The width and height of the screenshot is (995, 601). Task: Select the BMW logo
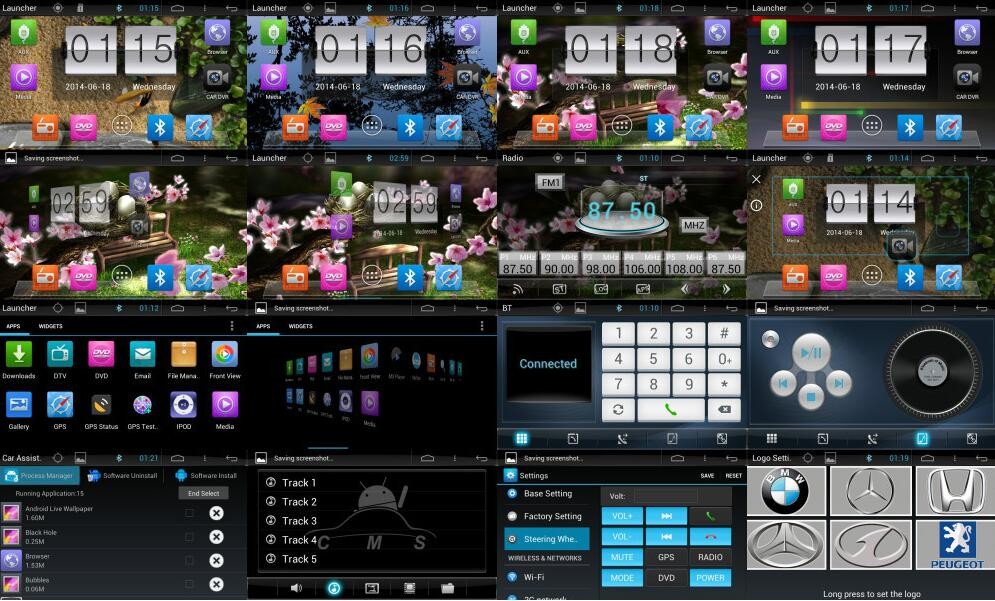click(x=785, y=491)
